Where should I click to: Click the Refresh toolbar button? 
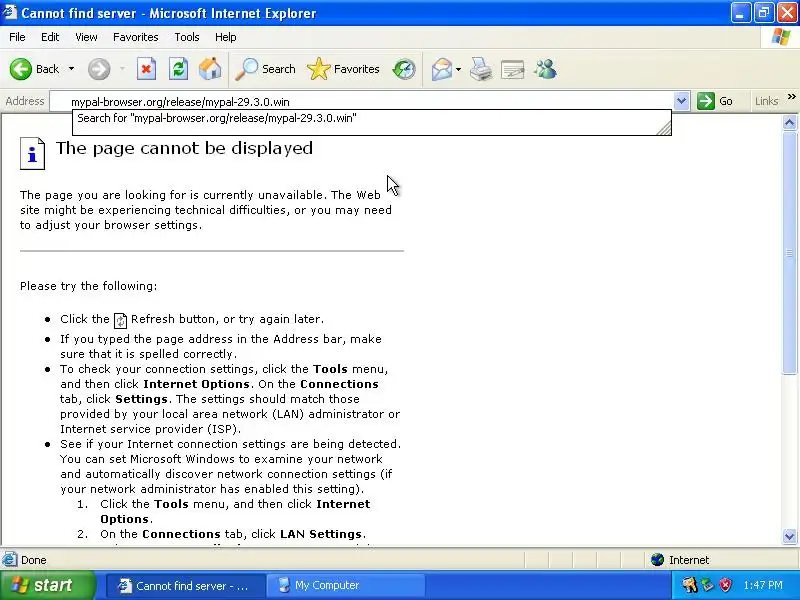[x=179, y=69]
